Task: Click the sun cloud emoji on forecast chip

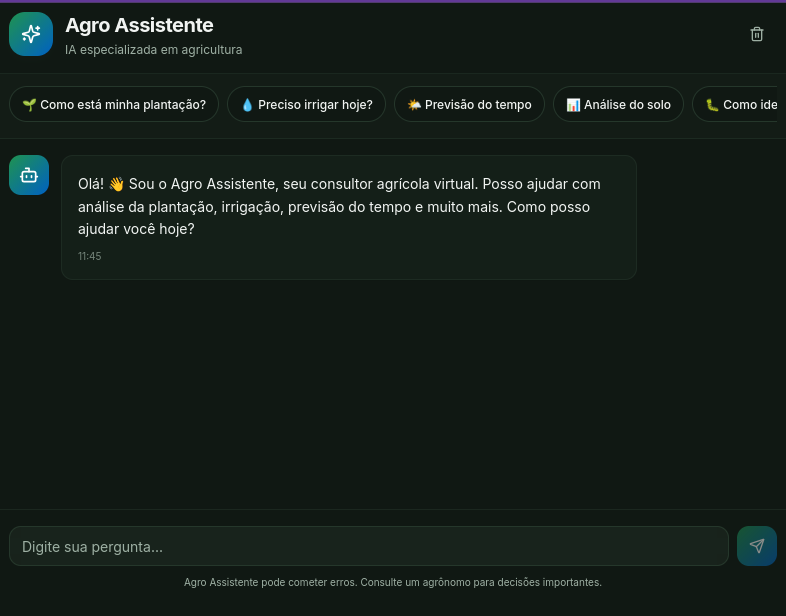Action: pyautogui.click(x=414, y=105)
